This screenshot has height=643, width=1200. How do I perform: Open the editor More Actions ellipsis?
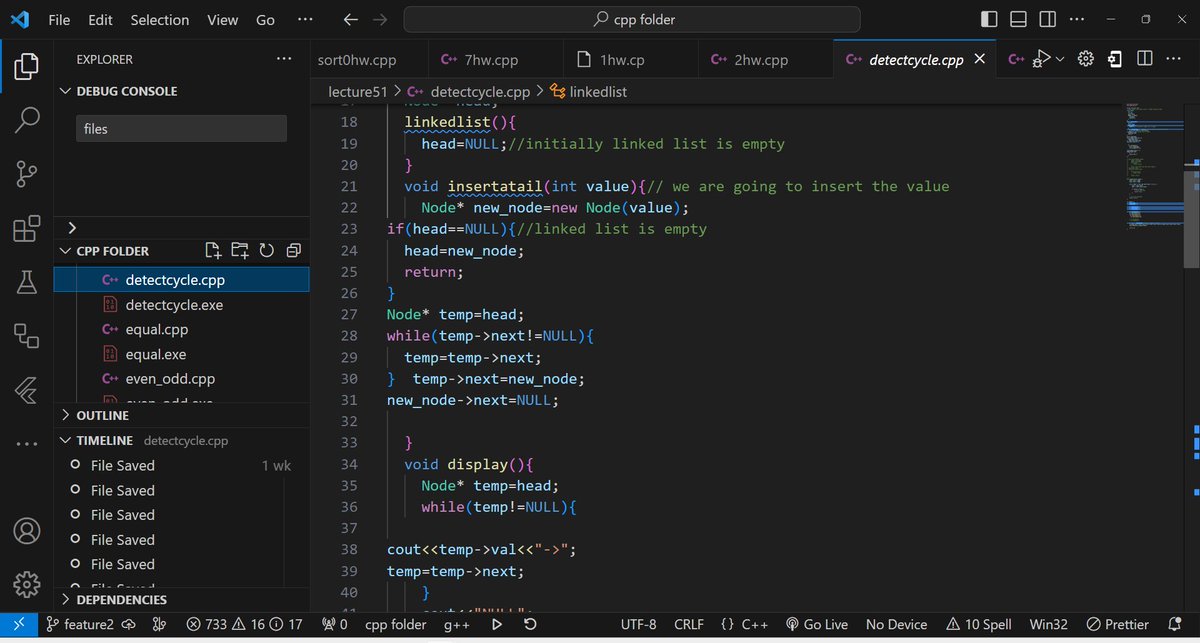[1173, 59]
